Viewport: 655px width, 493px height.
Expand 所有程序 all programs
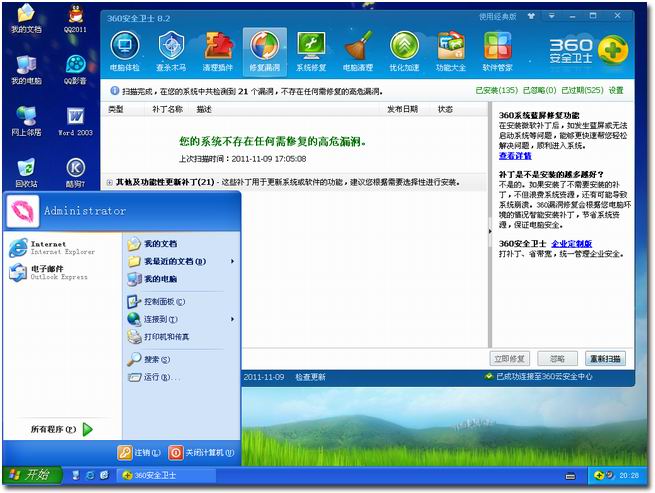tap(61, 429)
